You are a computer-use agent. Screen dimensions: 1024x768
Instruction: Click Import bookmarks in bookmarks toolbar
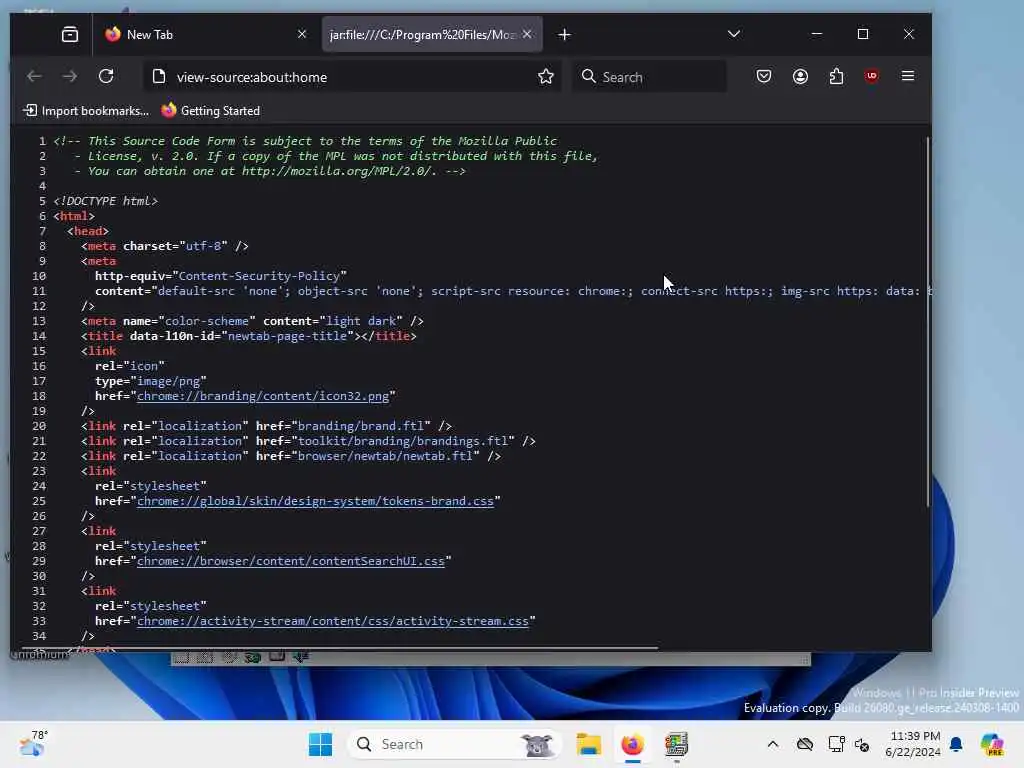(86, 110)
